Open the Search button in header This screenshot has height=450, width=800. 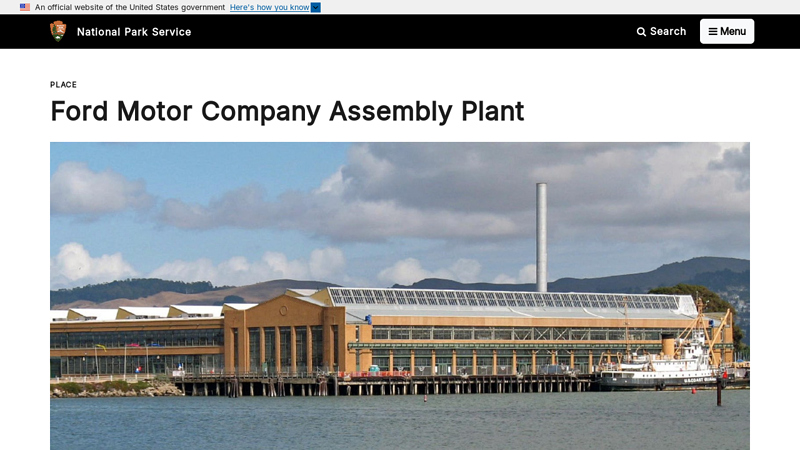(x=661, y=32)
